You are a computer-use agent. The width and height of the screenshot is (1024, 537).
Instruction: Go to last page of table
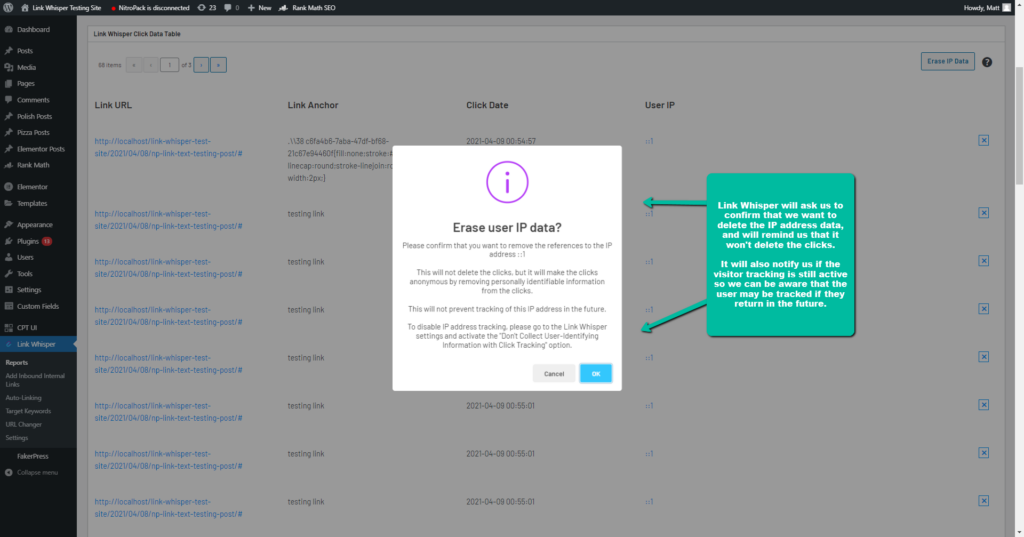[x=218, y=65]
